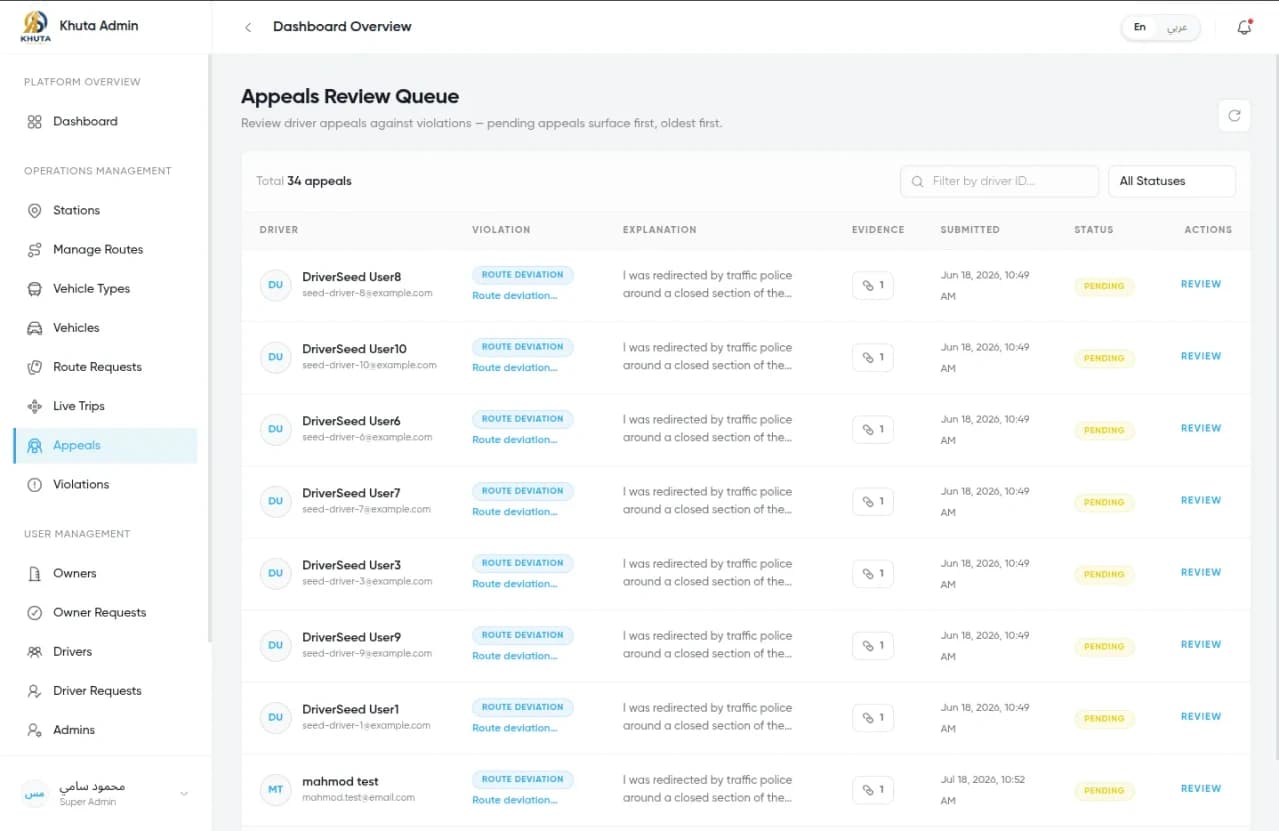Image resolution: width=1279 pixels, height=831 pixels.
Task: Open the notifications bell
Action: [1244, 27]
